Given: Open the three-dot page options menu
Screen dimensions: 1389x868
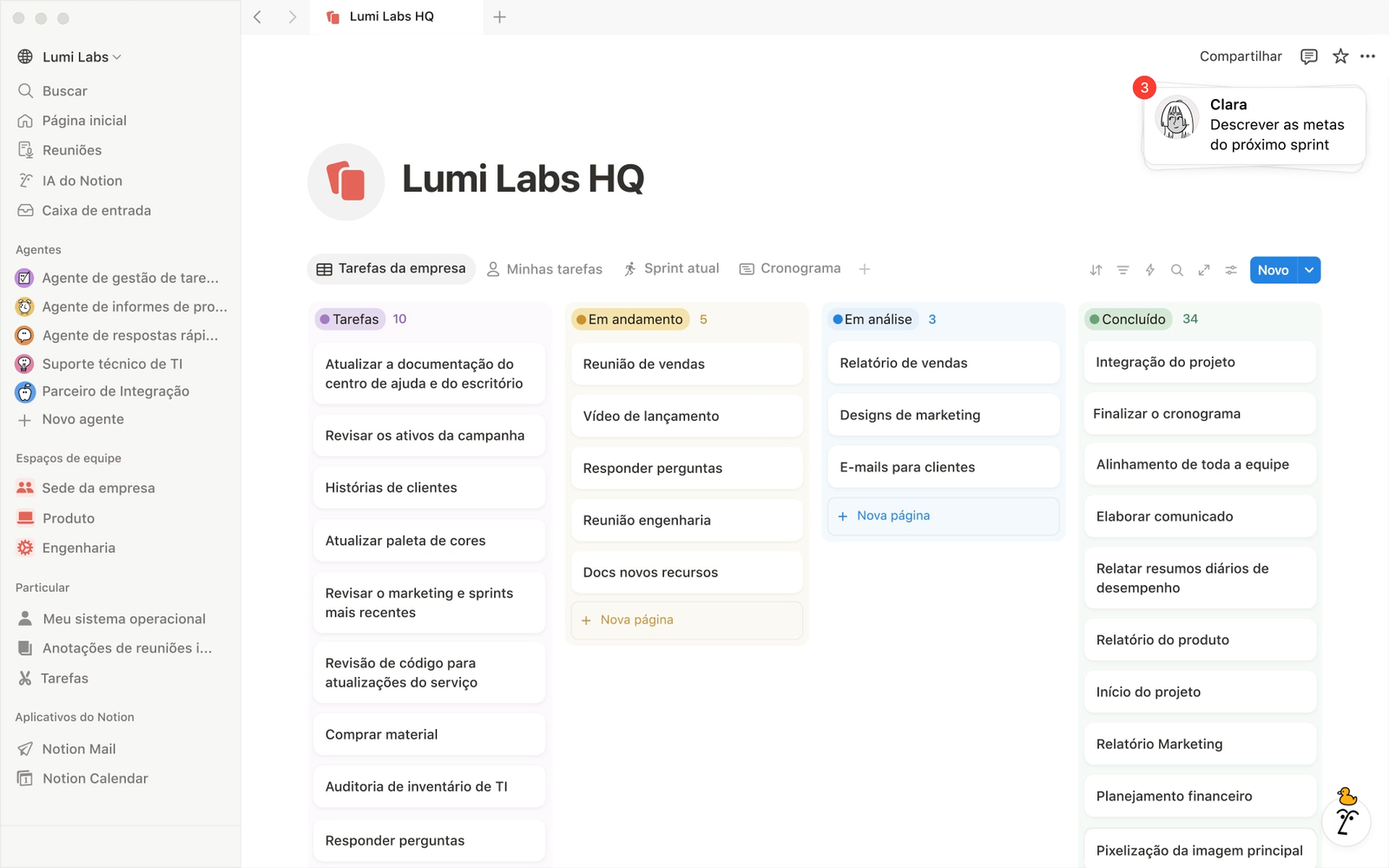Looking at the screenshot, I should pyautogui.click(x=1367, y=56).
